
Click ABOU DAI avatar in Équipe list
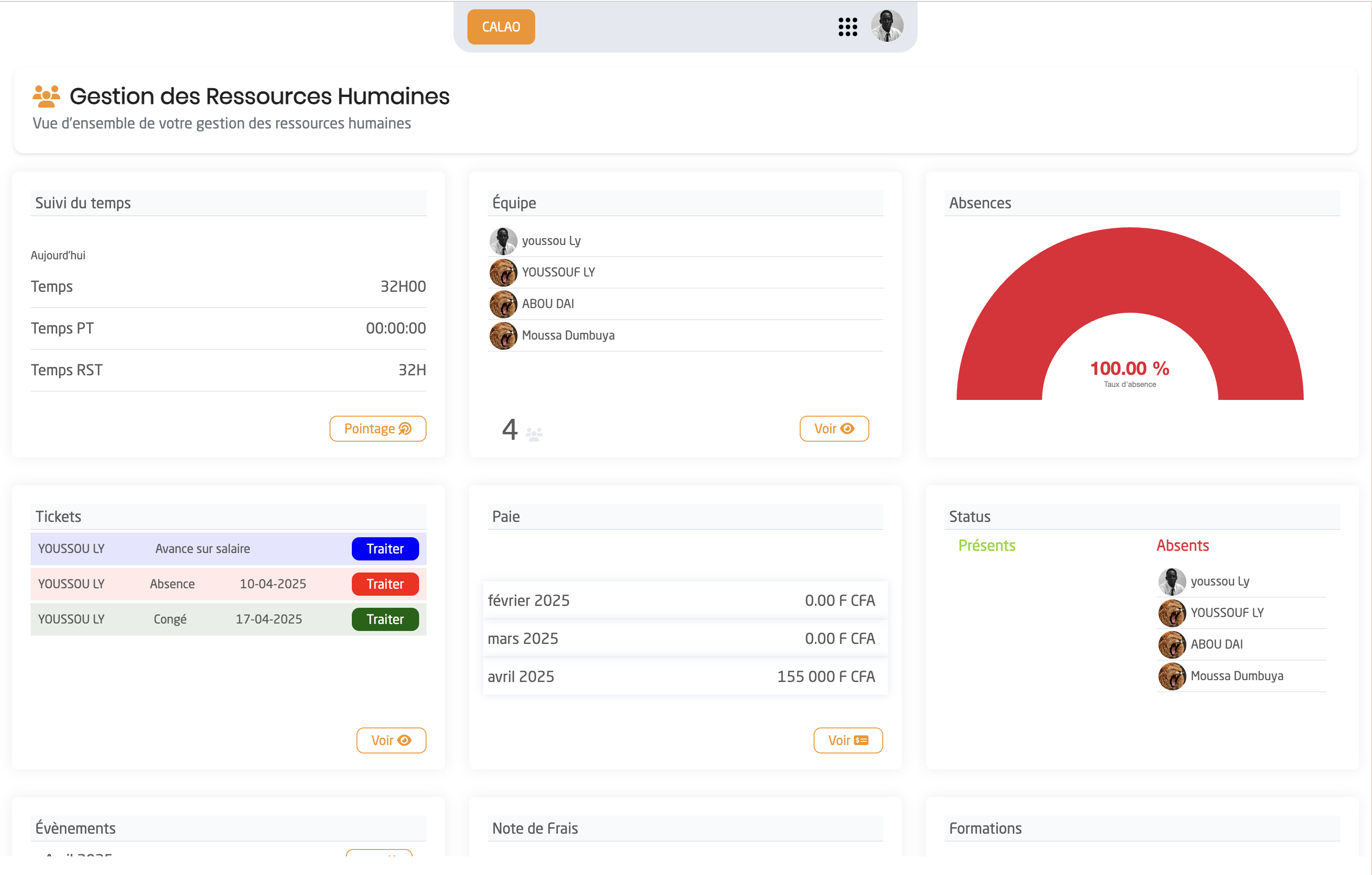pyautogui.click(x=503, y=303)
